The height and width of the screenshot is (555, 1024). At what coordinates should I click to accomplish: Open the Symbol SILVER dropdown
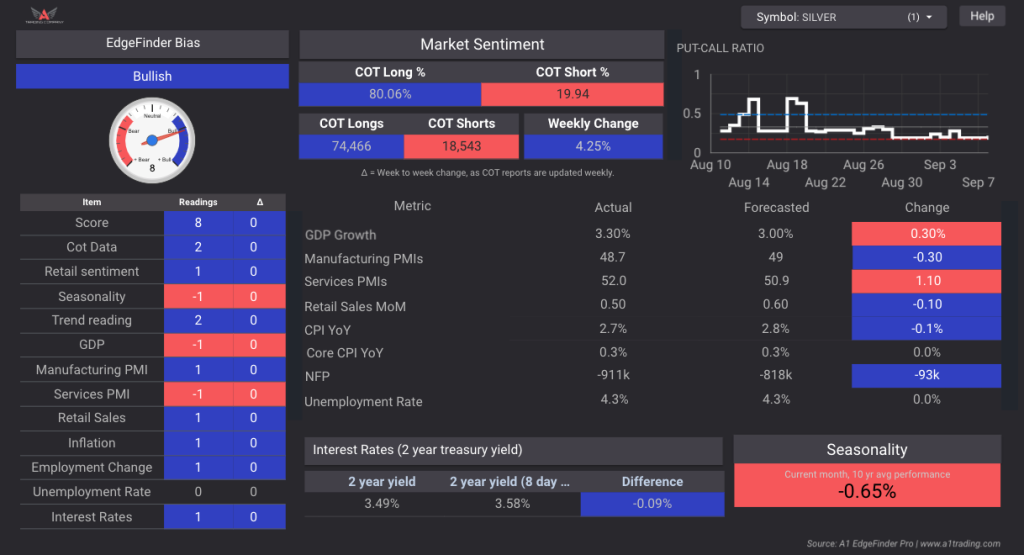(x=842, y=17)
